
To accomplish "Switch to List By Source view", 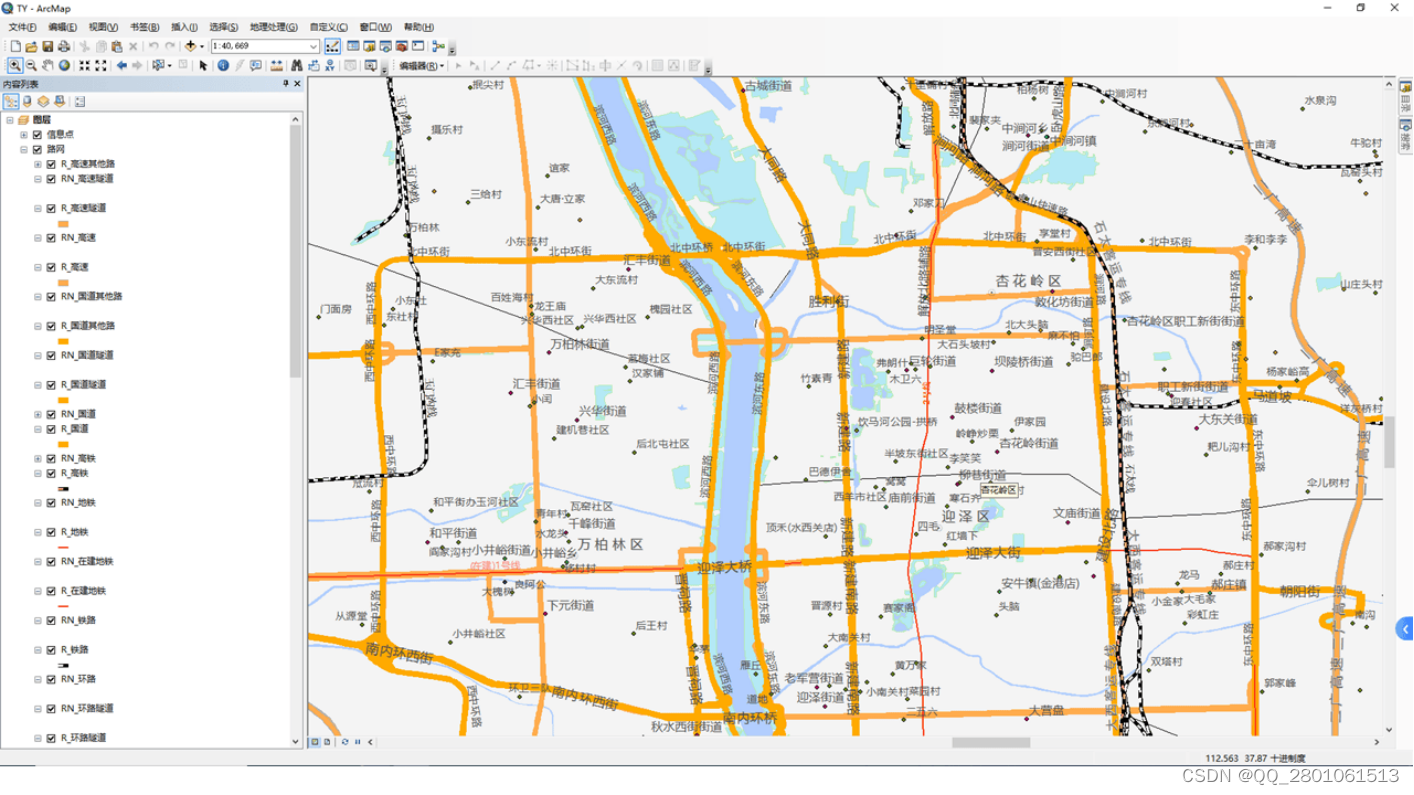I will point(27,101).
